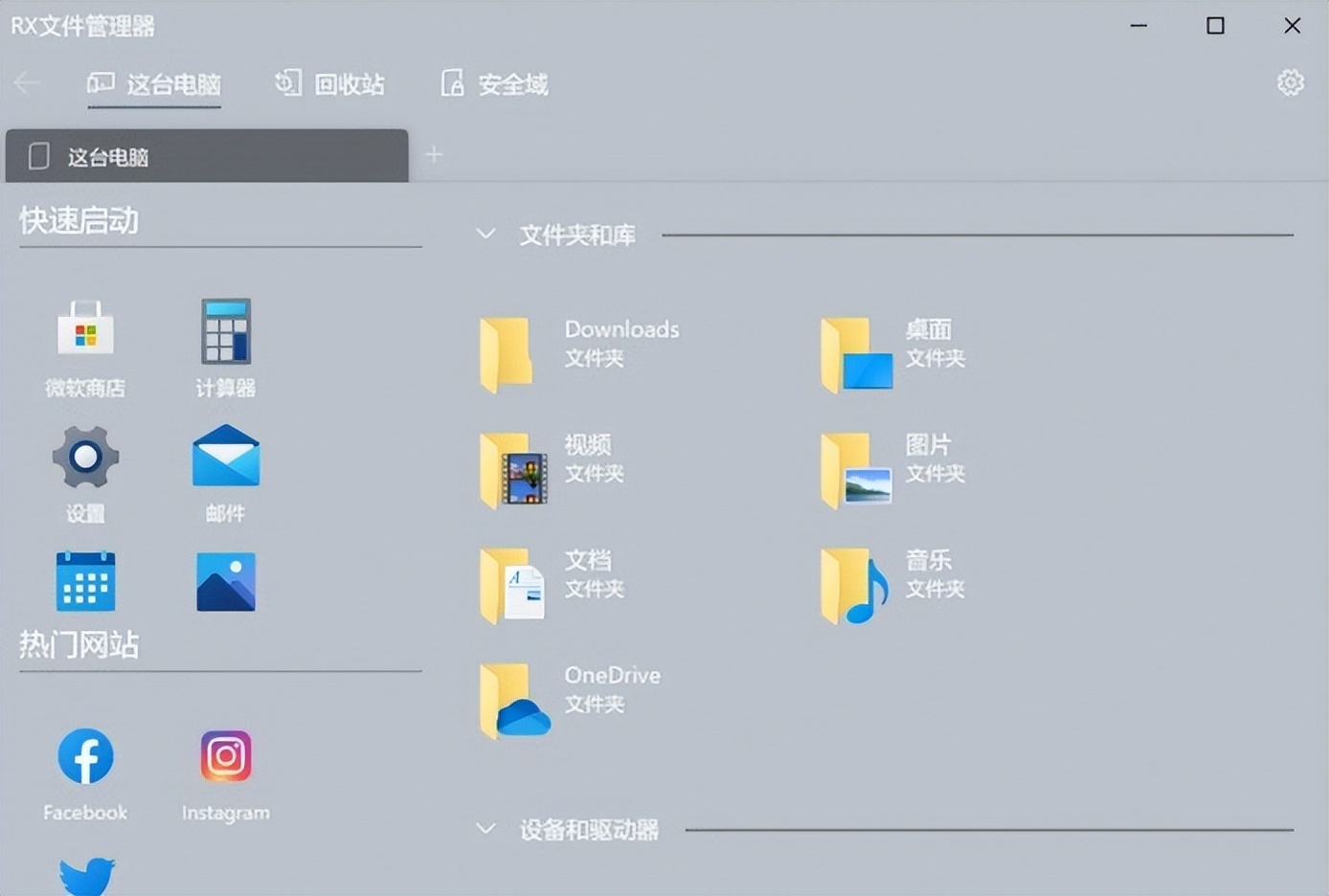Launch the Mail app icon

225,458
